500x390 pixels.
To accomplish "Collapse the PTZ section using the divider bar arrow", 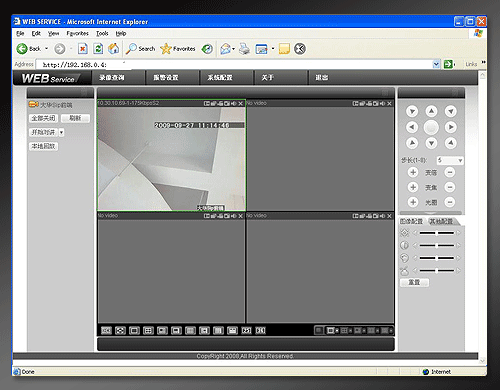I will tap(431, 213).
